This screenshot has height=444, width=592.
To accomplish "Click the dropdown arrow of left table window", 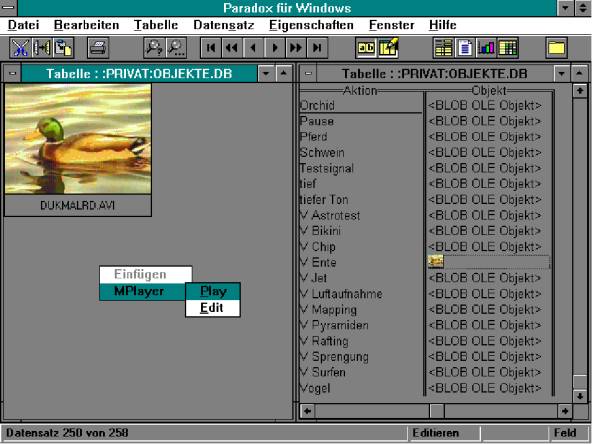I will 267,73.
